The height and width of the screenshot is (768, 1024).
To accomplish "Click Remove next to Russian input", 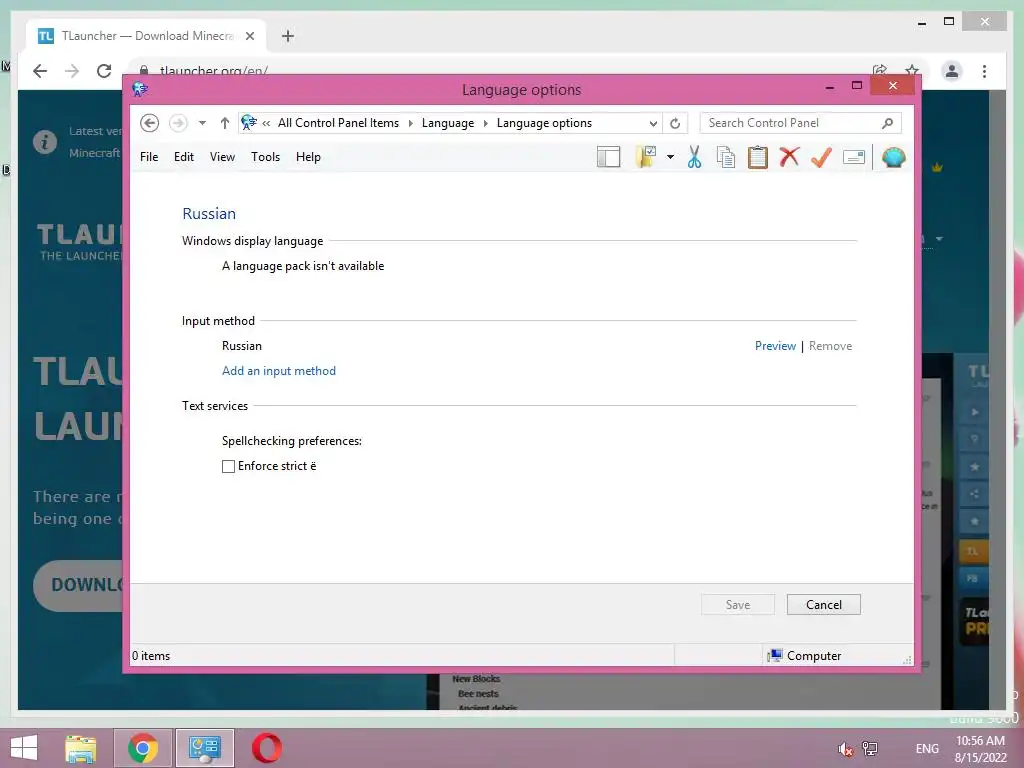I will coord(830,345).
